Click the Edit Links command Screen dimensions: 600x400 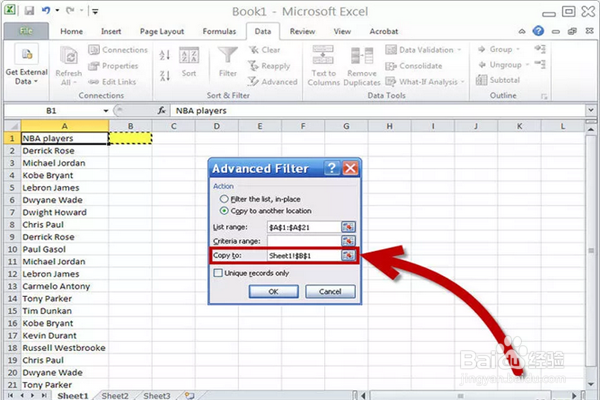pos(112,82)
